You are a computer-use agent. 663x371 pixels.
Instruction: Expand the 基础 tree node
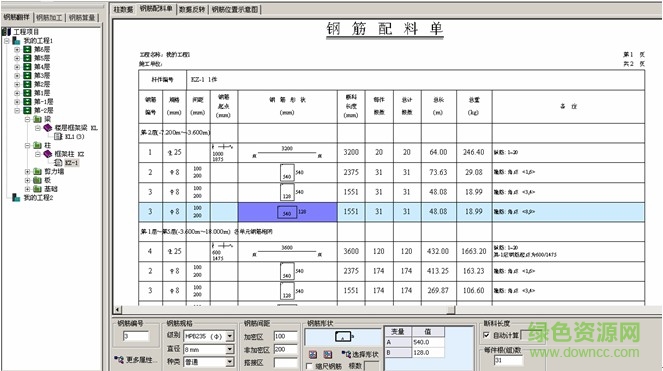27,189
